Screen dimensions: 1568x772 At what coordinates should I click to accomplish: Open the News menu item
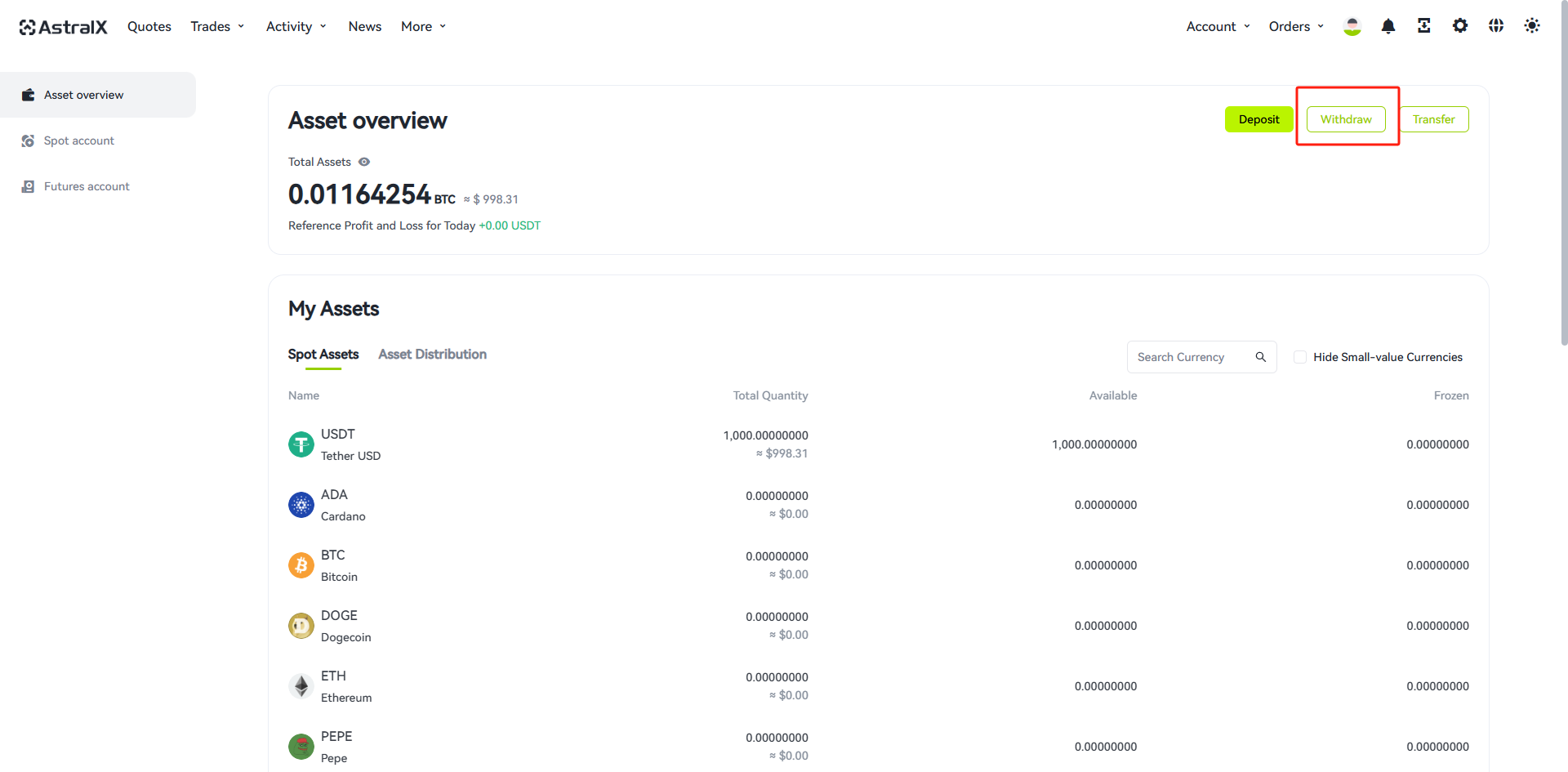tap(365, 26)
